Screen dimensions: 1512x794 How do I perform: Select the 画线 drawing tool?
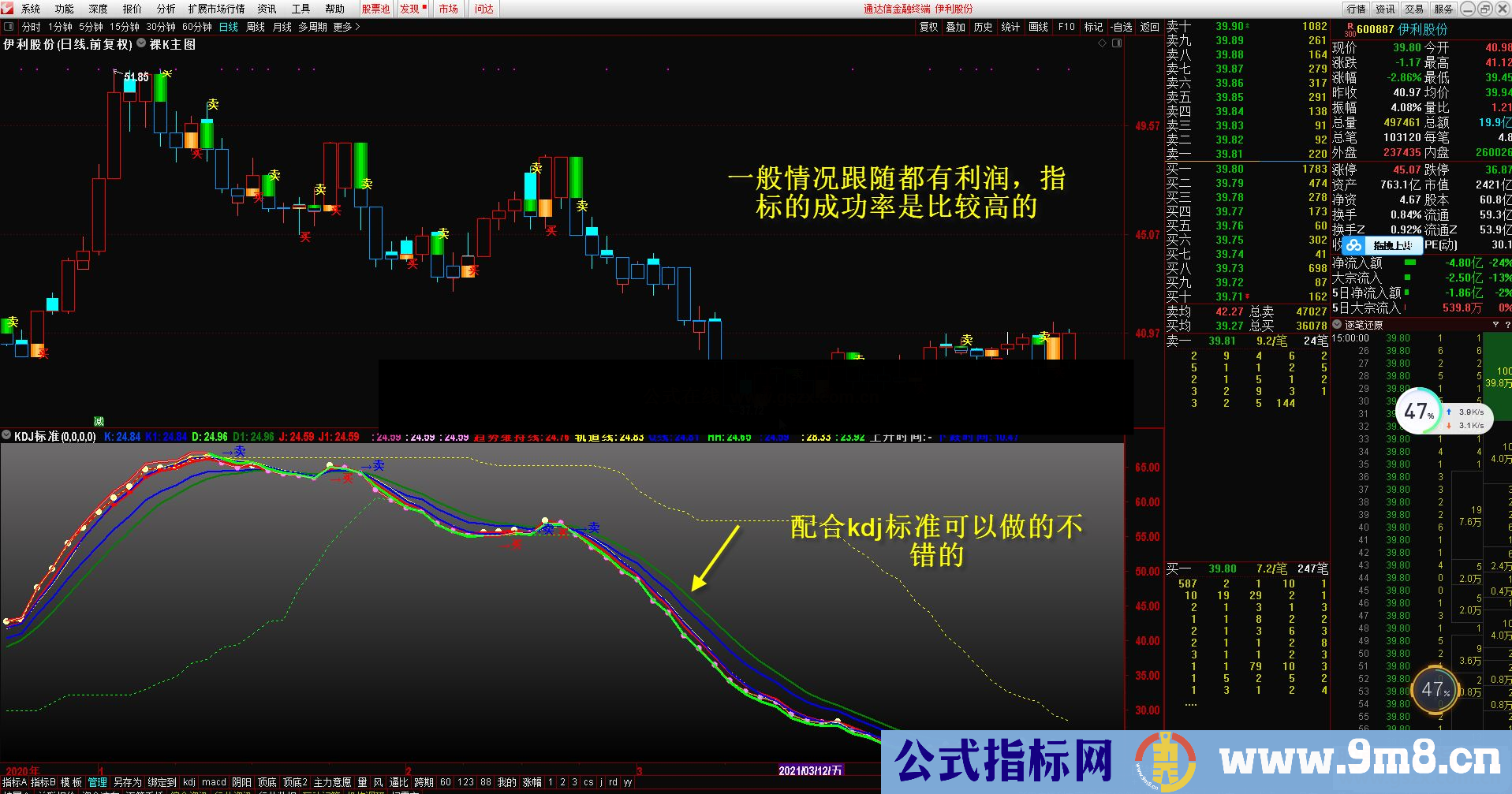pyautogui.click(x=1037, y=26)
